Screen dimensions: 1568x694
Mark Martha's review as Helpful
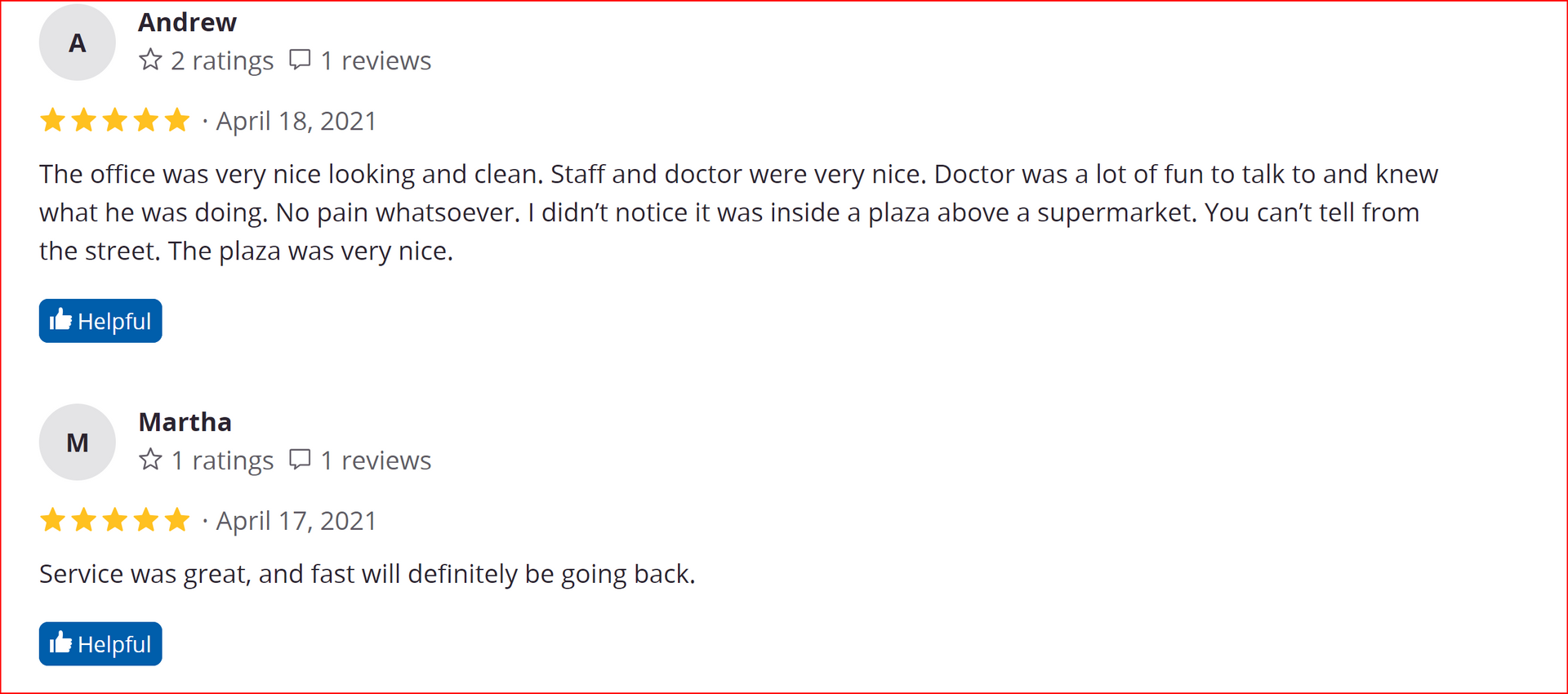point(100,644)
